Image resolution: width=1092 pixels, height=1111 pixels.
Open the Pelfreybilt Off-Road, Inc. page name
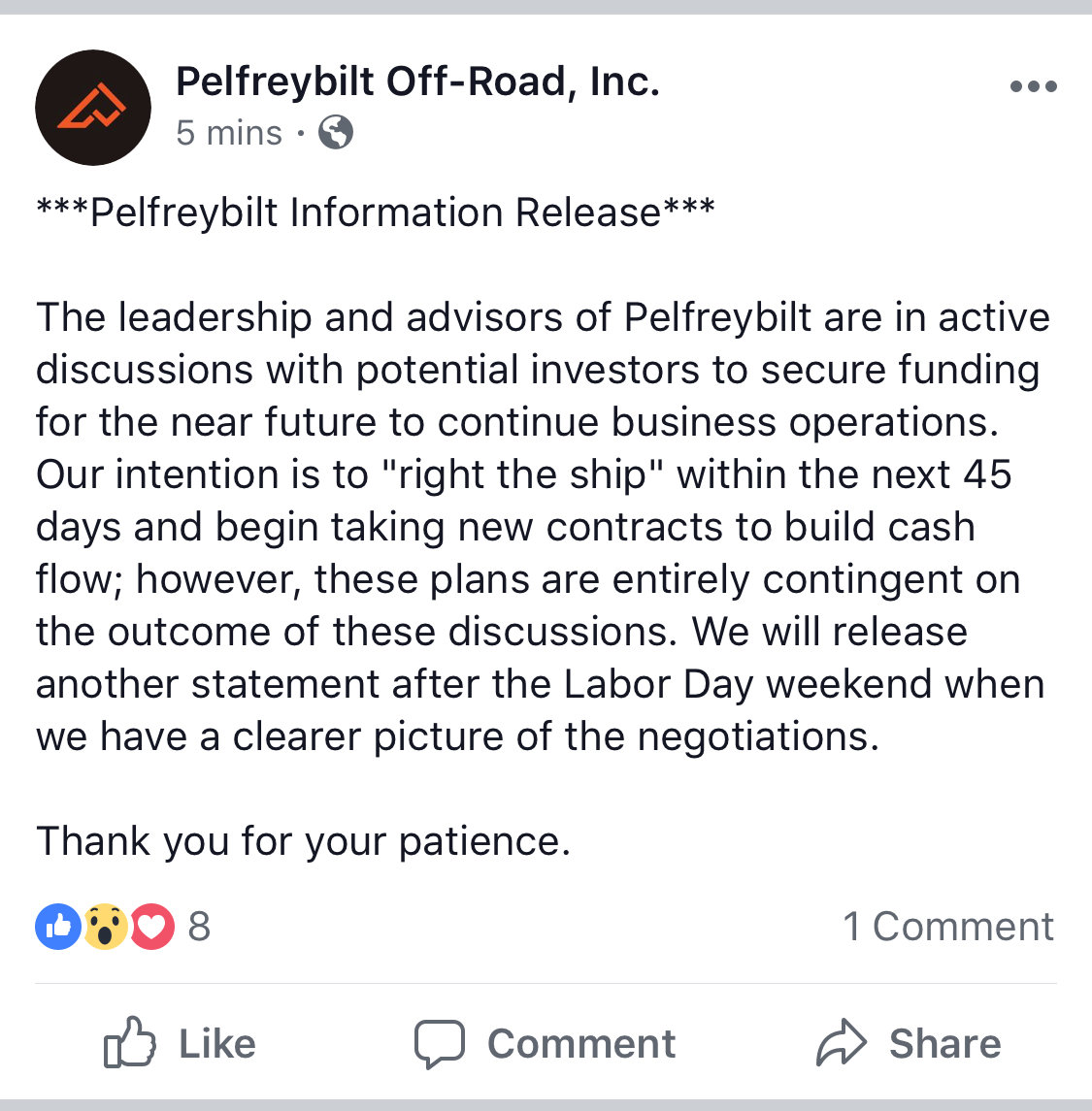[x=418, y=82]
